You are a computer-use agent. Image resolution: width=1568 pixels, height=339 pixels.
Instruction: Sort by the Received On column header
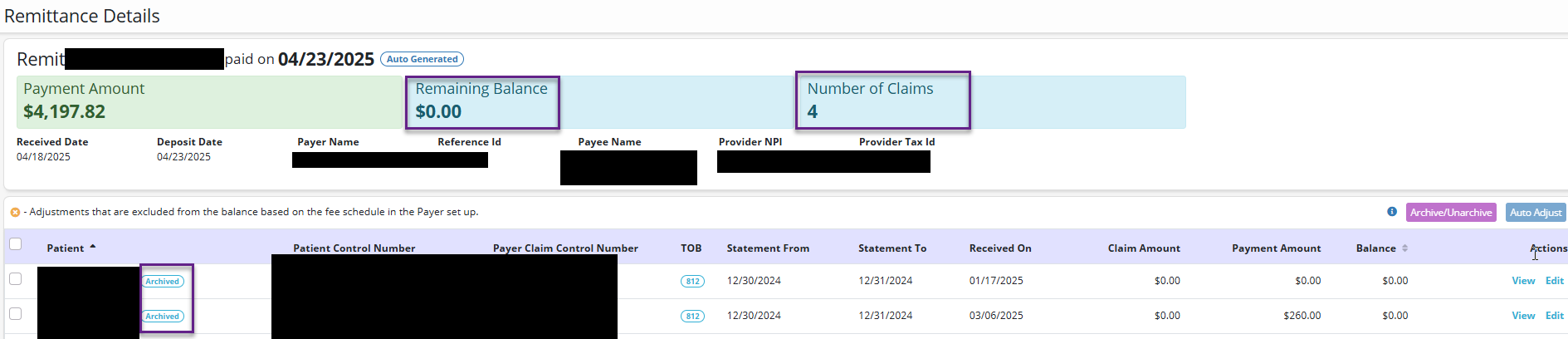click(x=1000, y=248)
